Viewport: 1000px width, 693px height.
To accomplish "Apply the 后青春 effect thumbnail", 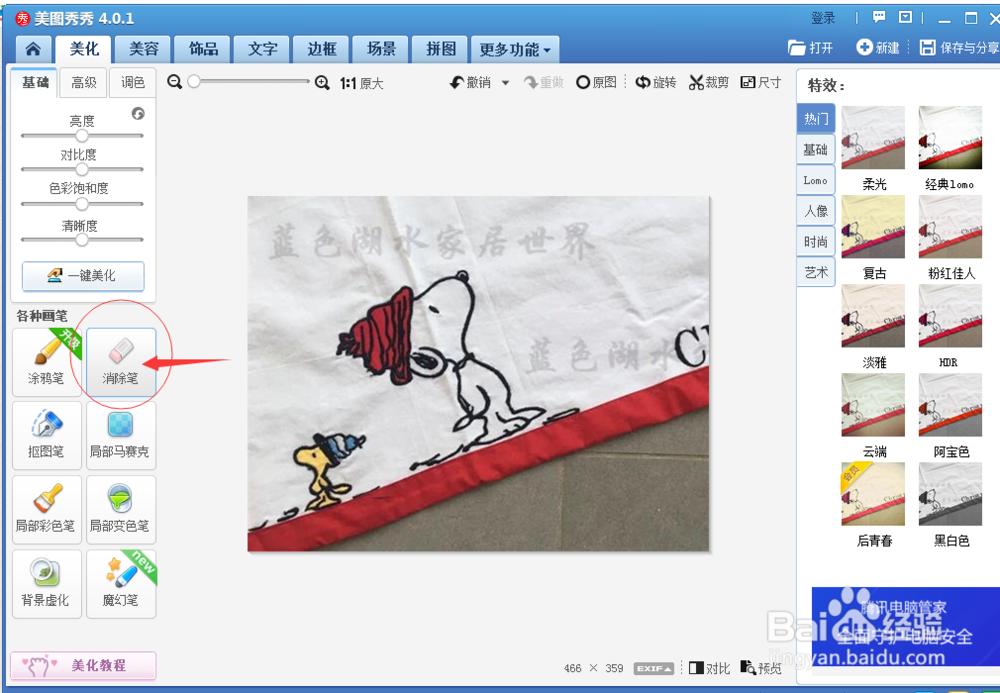I will pos(873,494).
